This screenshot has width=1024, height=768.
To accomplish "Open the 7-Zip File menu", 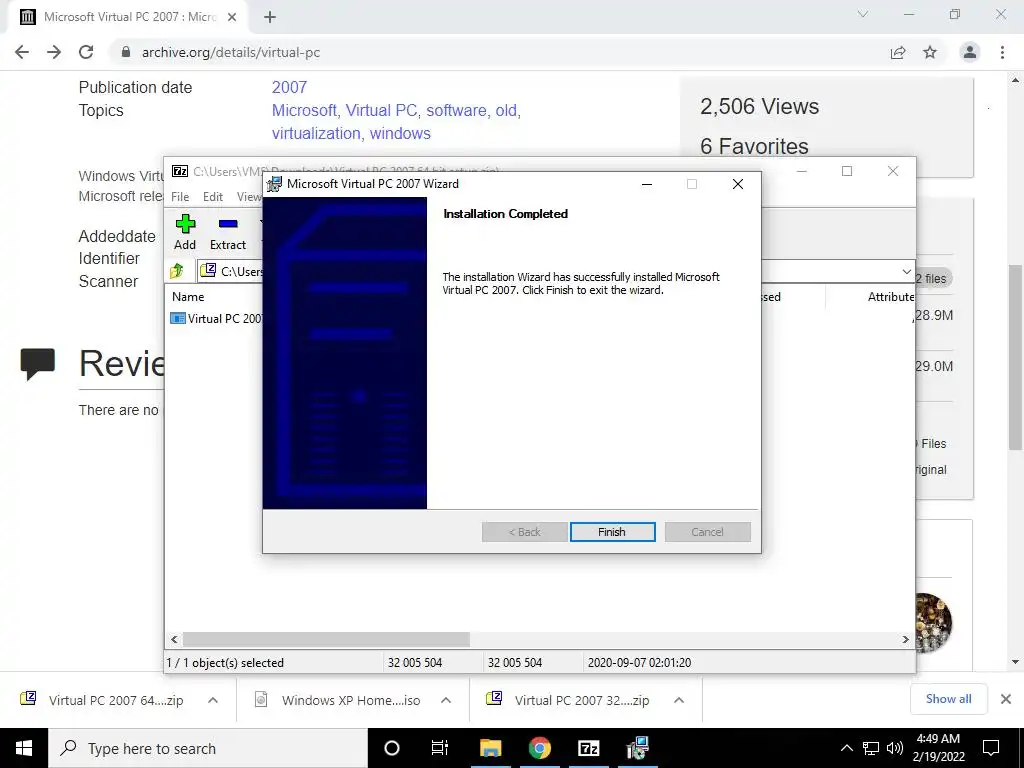I will coord(180,197).
